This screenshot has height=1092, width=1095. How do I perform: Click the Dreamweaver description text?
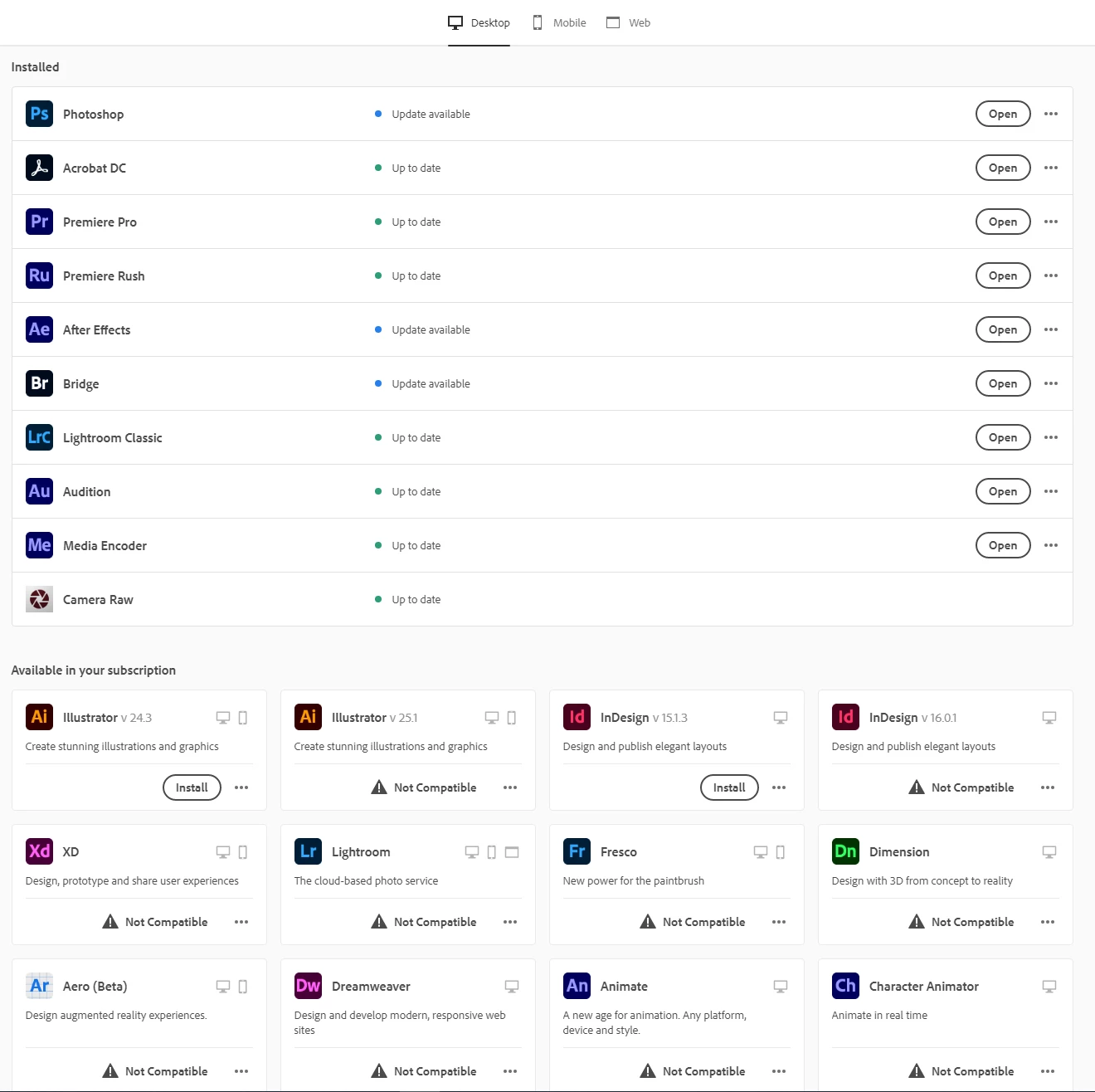[400, 1022]
